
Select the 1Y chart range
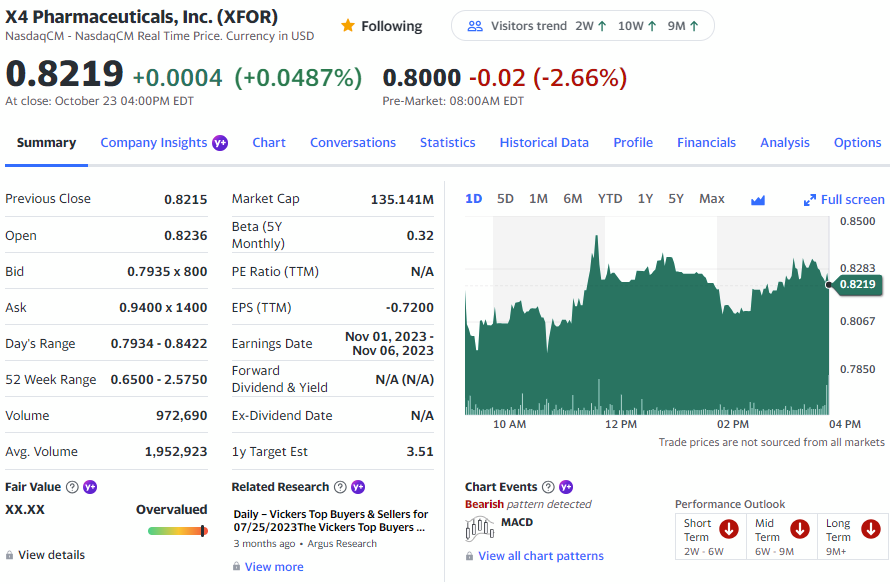[x=645, y=199]
